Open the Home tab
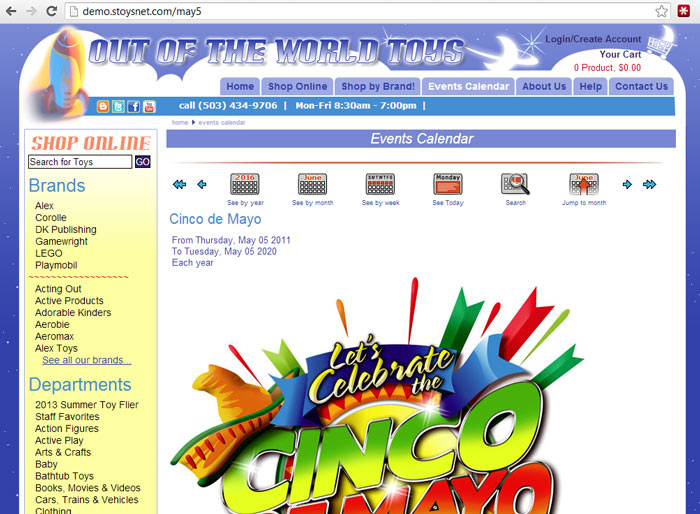 coord(240,87)
